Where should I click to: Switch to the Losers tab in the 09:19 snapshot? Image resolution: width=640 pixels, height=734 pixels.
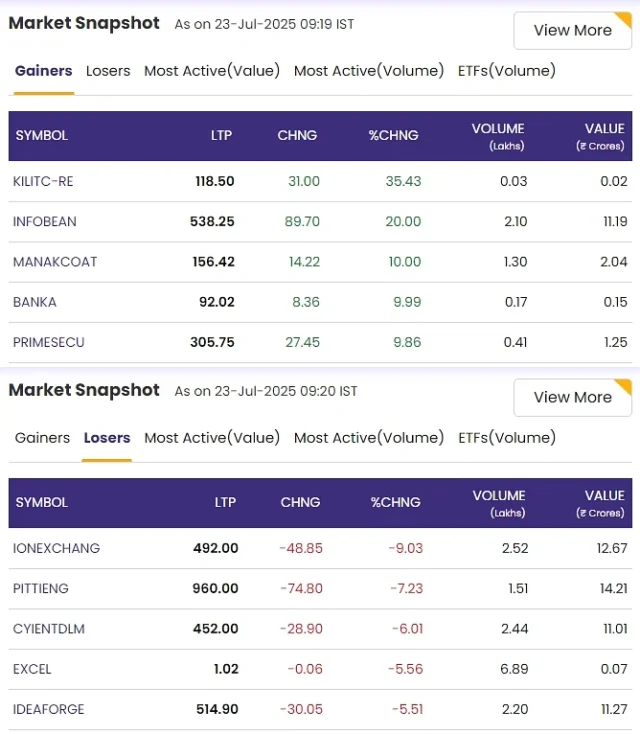108,71
